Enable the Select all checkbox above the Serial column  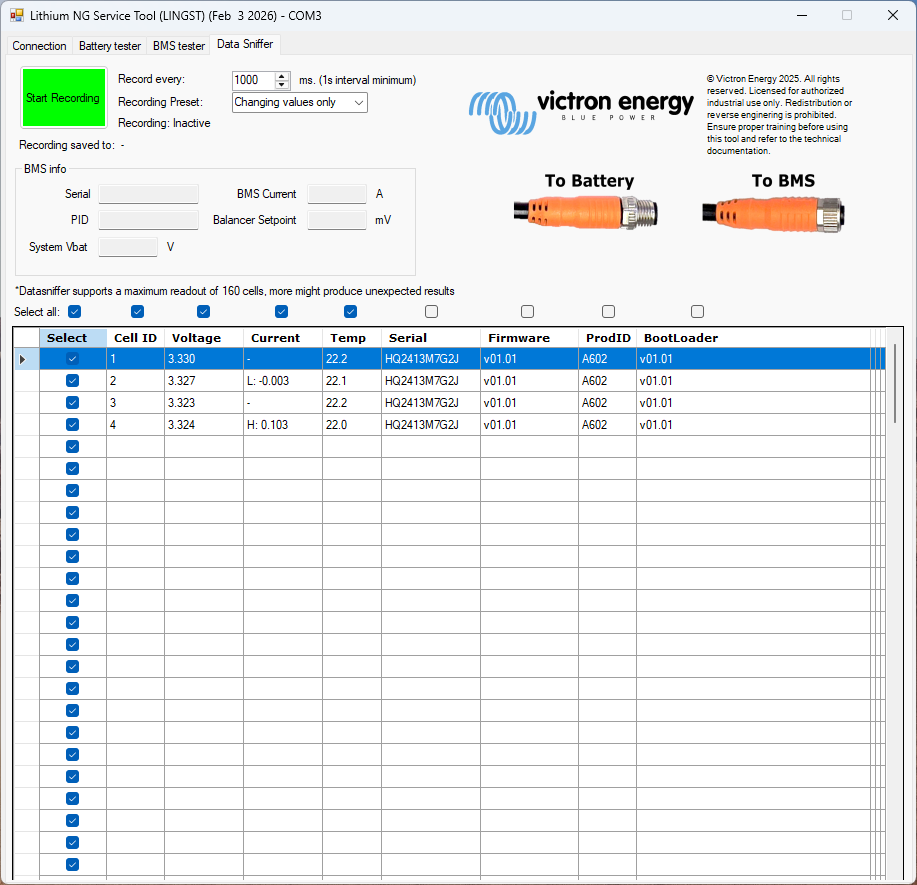pyautogui.click(x=431, y=312)
